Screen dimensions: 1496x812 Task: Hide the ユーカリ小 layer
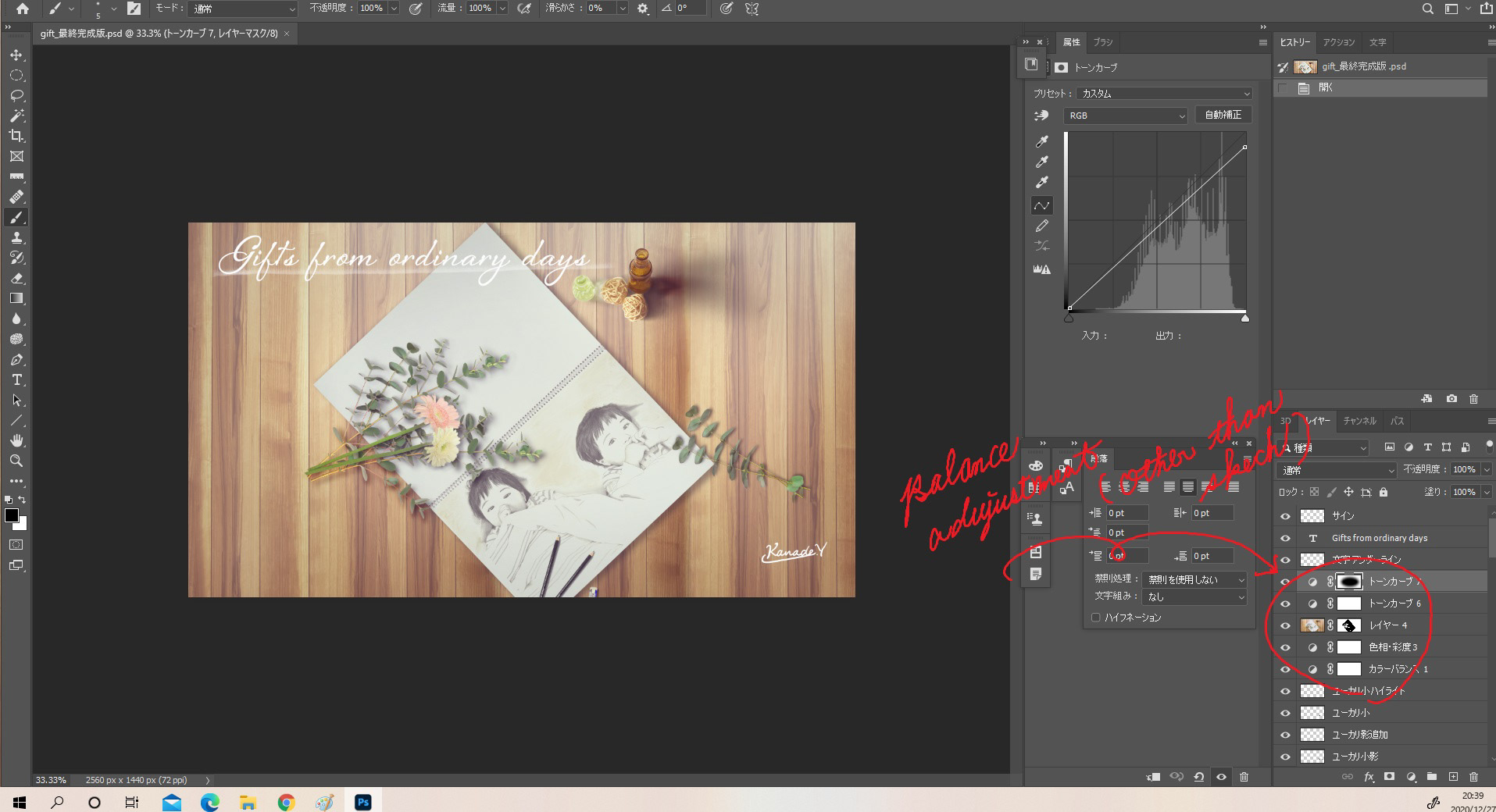pos(1285,713)
